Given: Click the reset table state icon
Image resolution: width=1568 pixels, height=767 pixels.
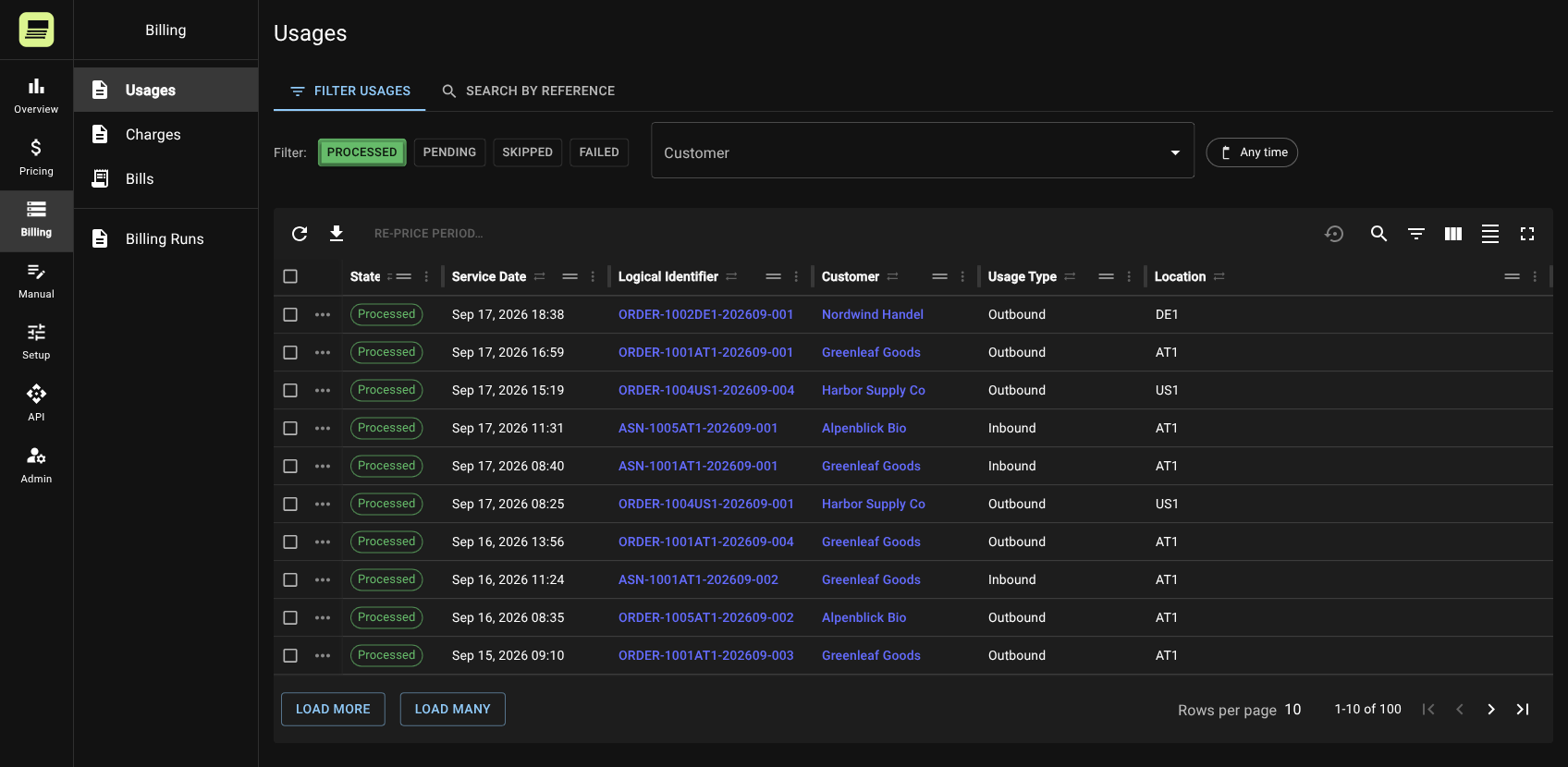Looking at the screenshot, I should 1334,234.
